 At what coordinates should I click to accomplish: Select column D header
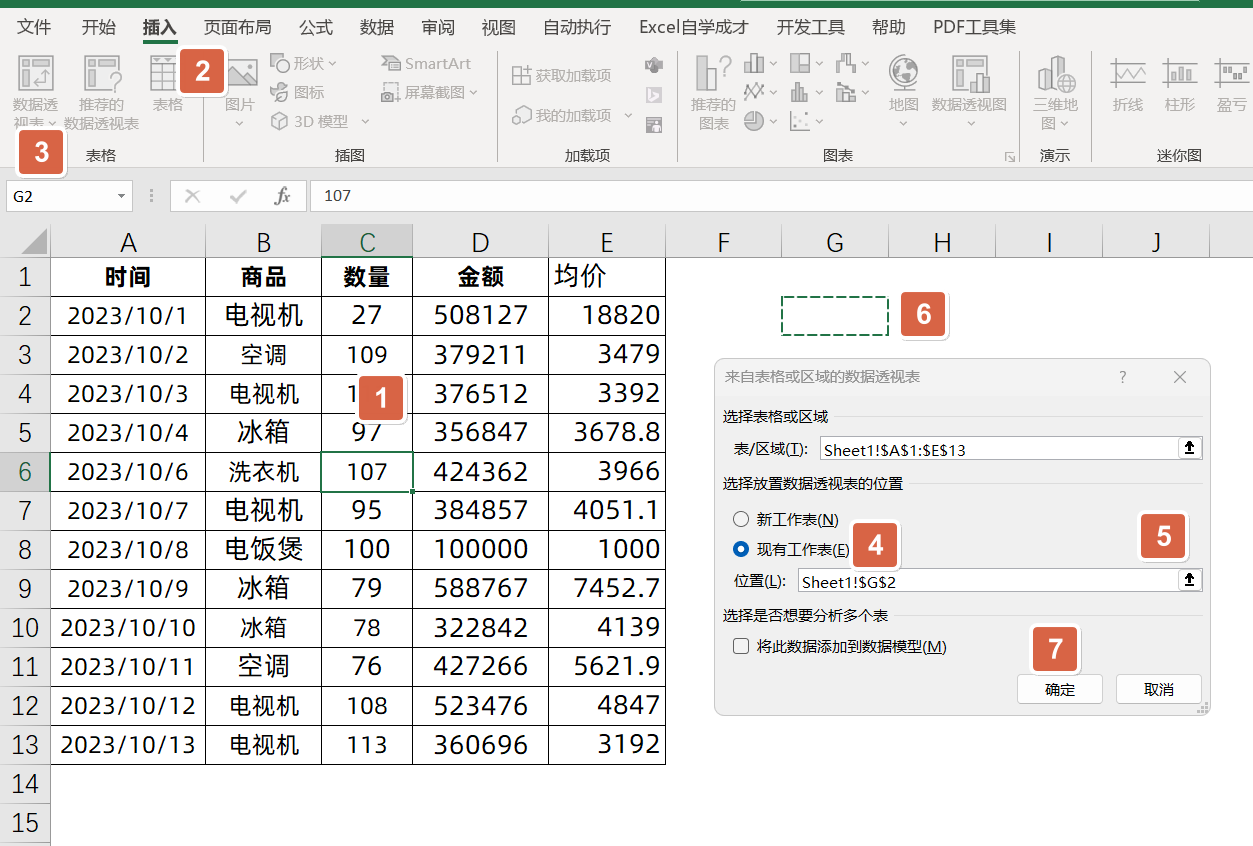480,242
